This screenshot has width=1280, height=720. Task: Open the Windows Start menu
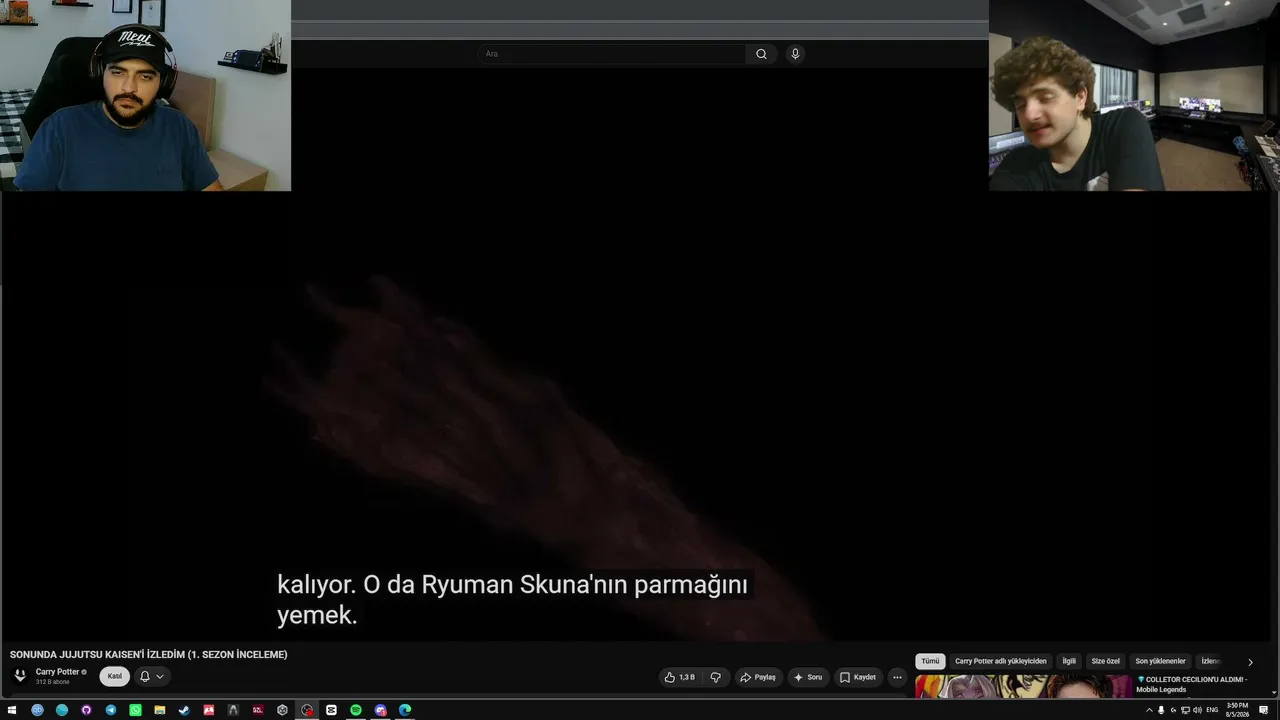click(x=12, y=710)
